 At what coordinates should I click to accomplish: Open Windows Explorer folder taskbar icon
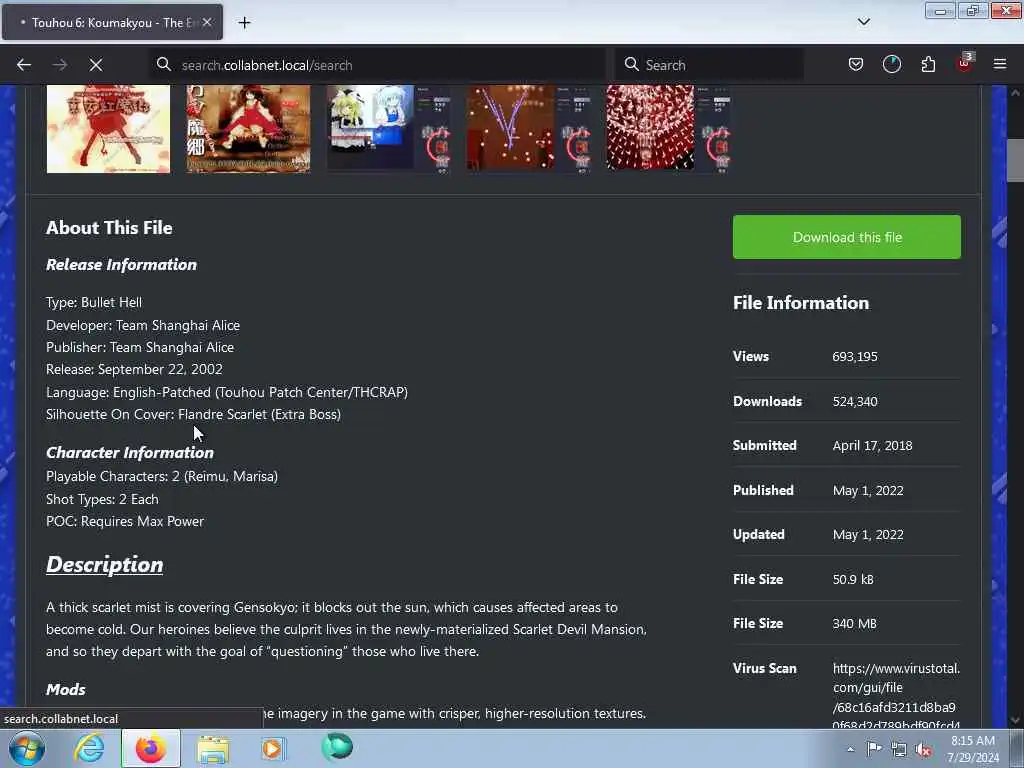pos(213,748)
